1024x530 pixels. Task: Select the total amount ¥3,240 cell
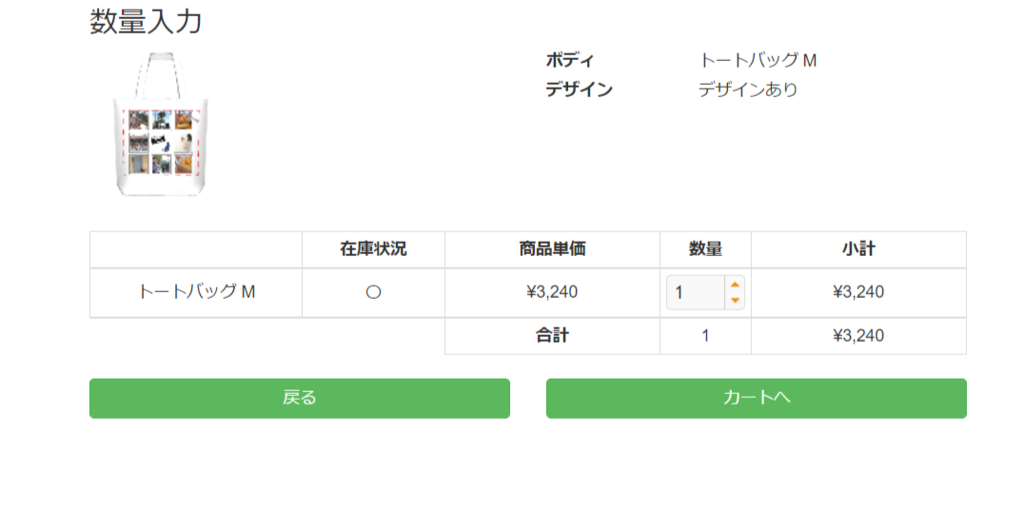(x=859, y=335)
